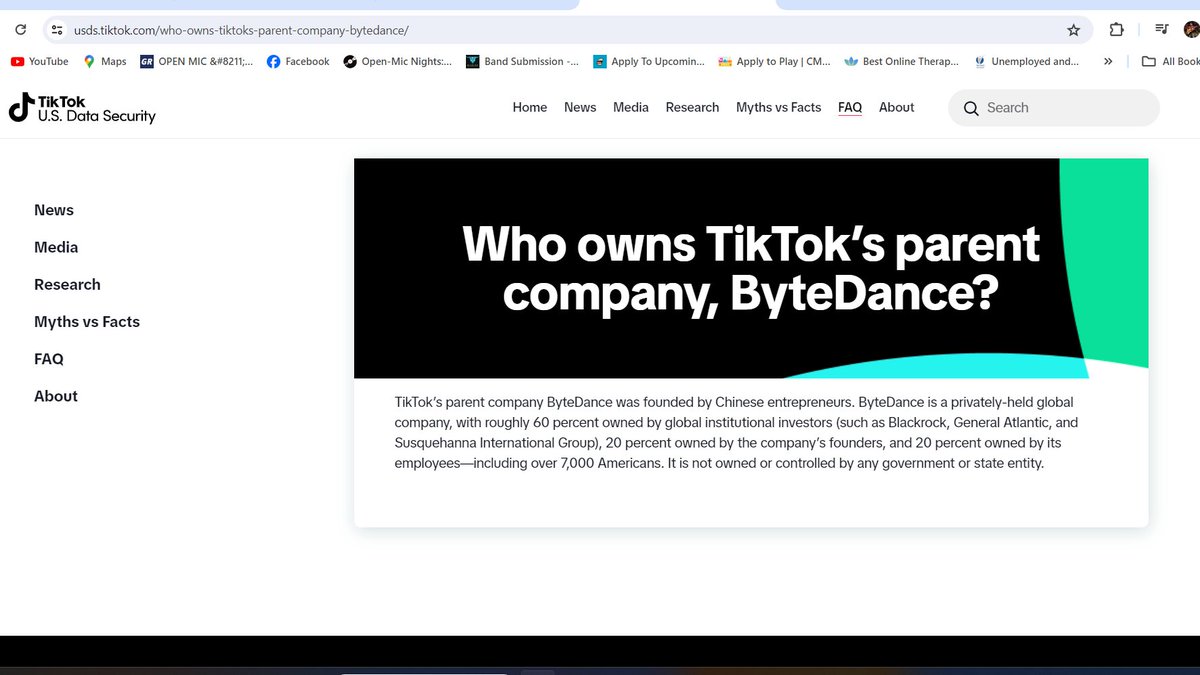Viewport: 1200px width, 675px height.
Task: Open the OPEN MIC bookmark
Action: [x=197, y=61]
